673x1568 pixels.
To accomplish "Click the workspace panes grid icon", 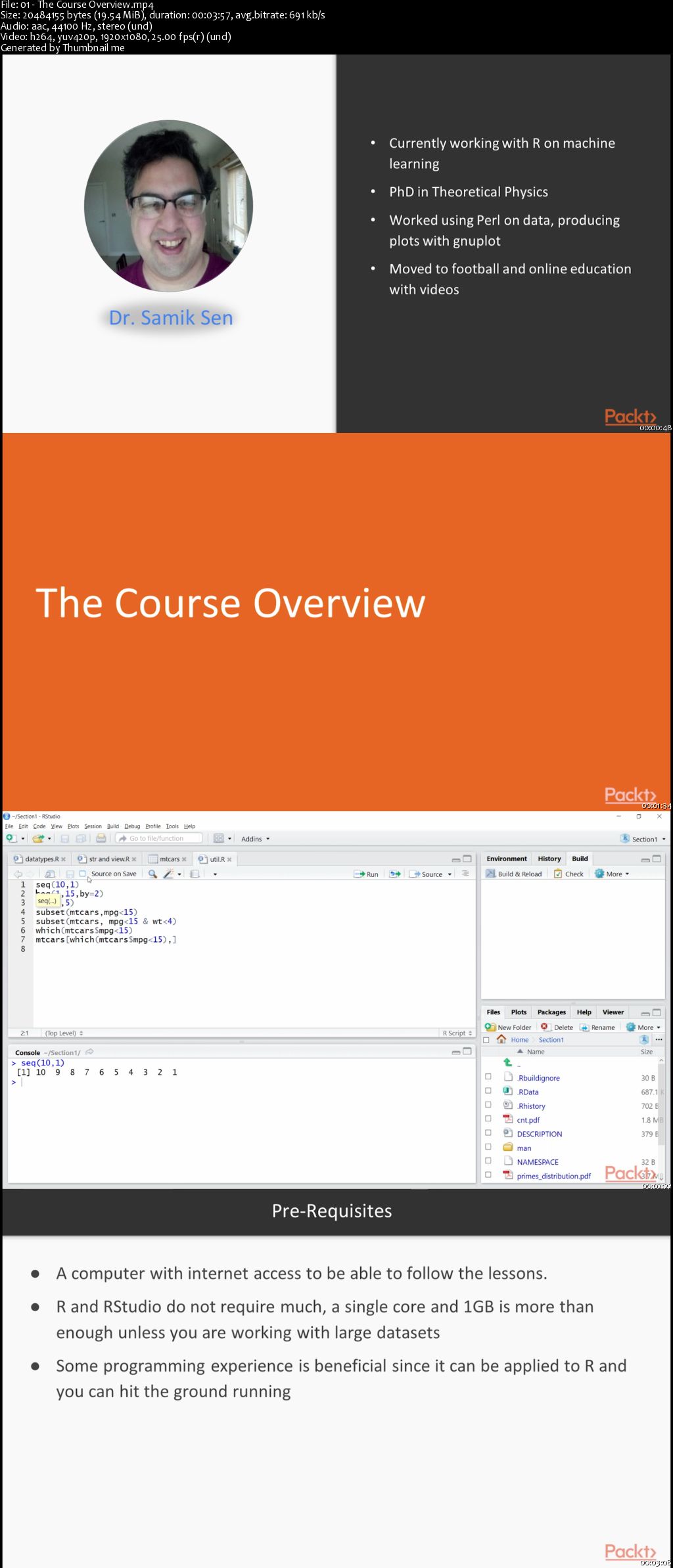I will pos(219,838).
